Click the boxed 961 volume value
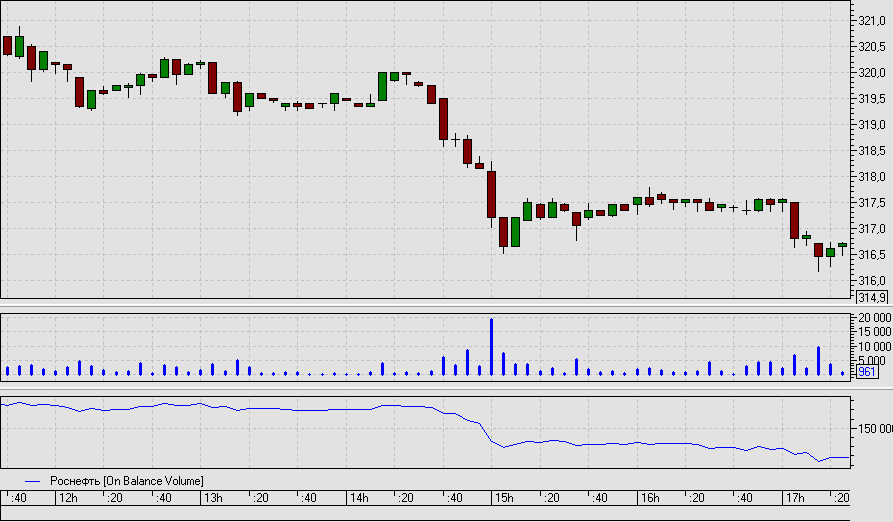The height and width of the screenshot is (522, 893). [x=867, y=372]
